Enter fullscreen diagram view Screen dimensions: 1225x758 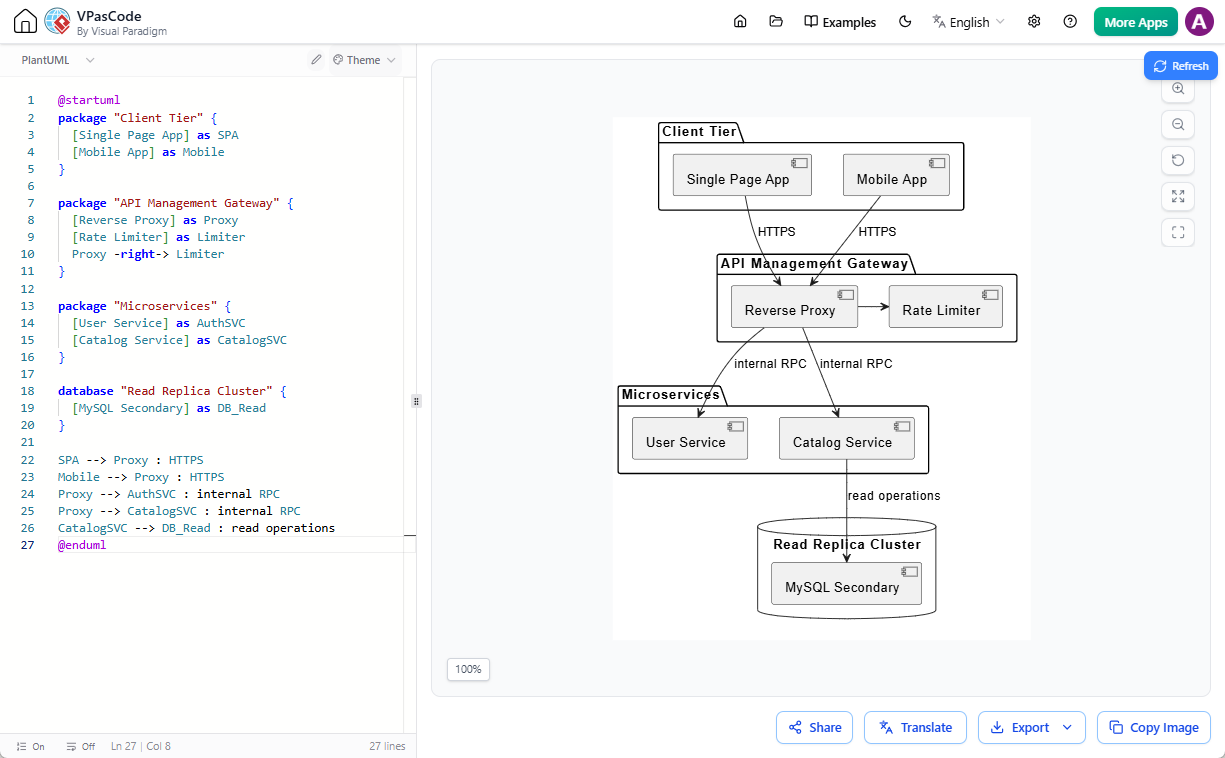coord(1178,233)
